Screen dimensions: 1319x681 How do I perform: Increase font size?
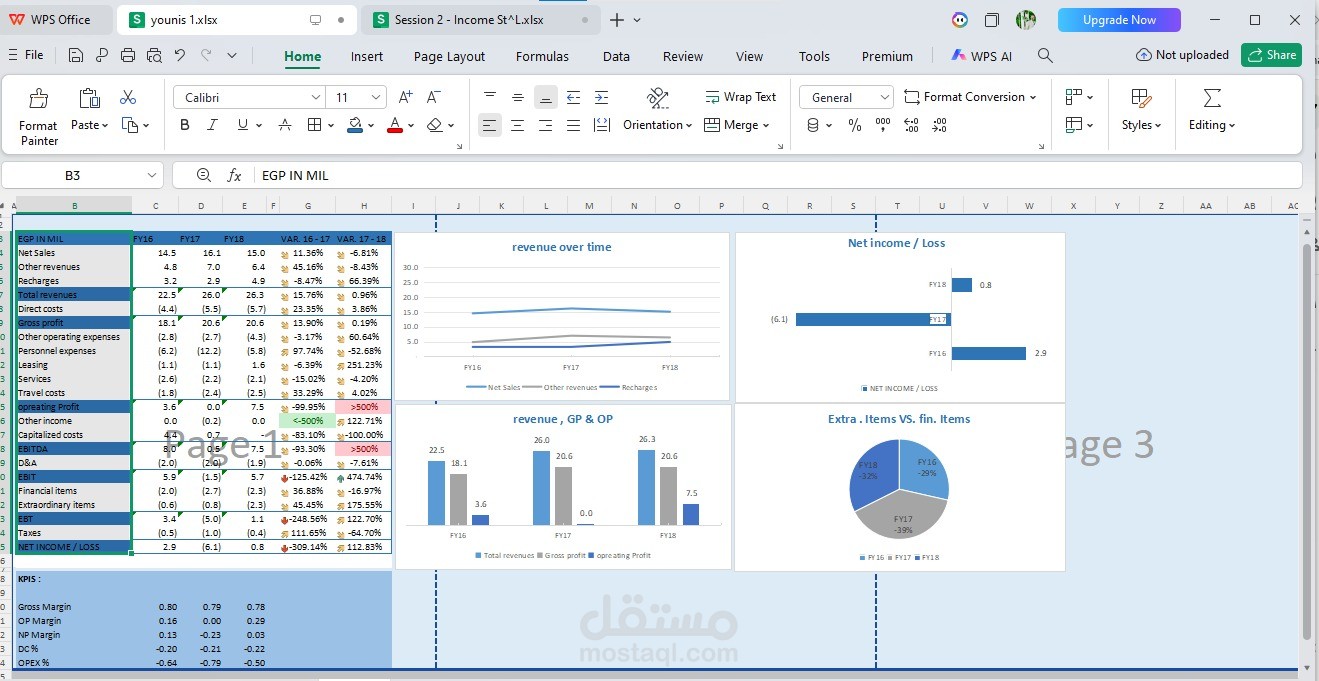(x=405, y=97)
